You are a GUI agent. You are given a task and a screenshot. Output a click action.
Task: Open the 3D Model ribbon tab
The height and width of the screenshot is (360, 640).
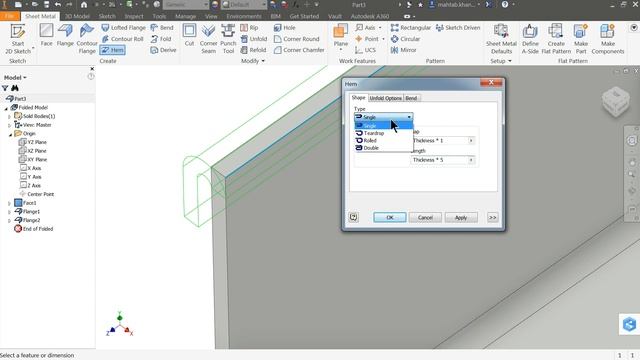click(77, 16)
